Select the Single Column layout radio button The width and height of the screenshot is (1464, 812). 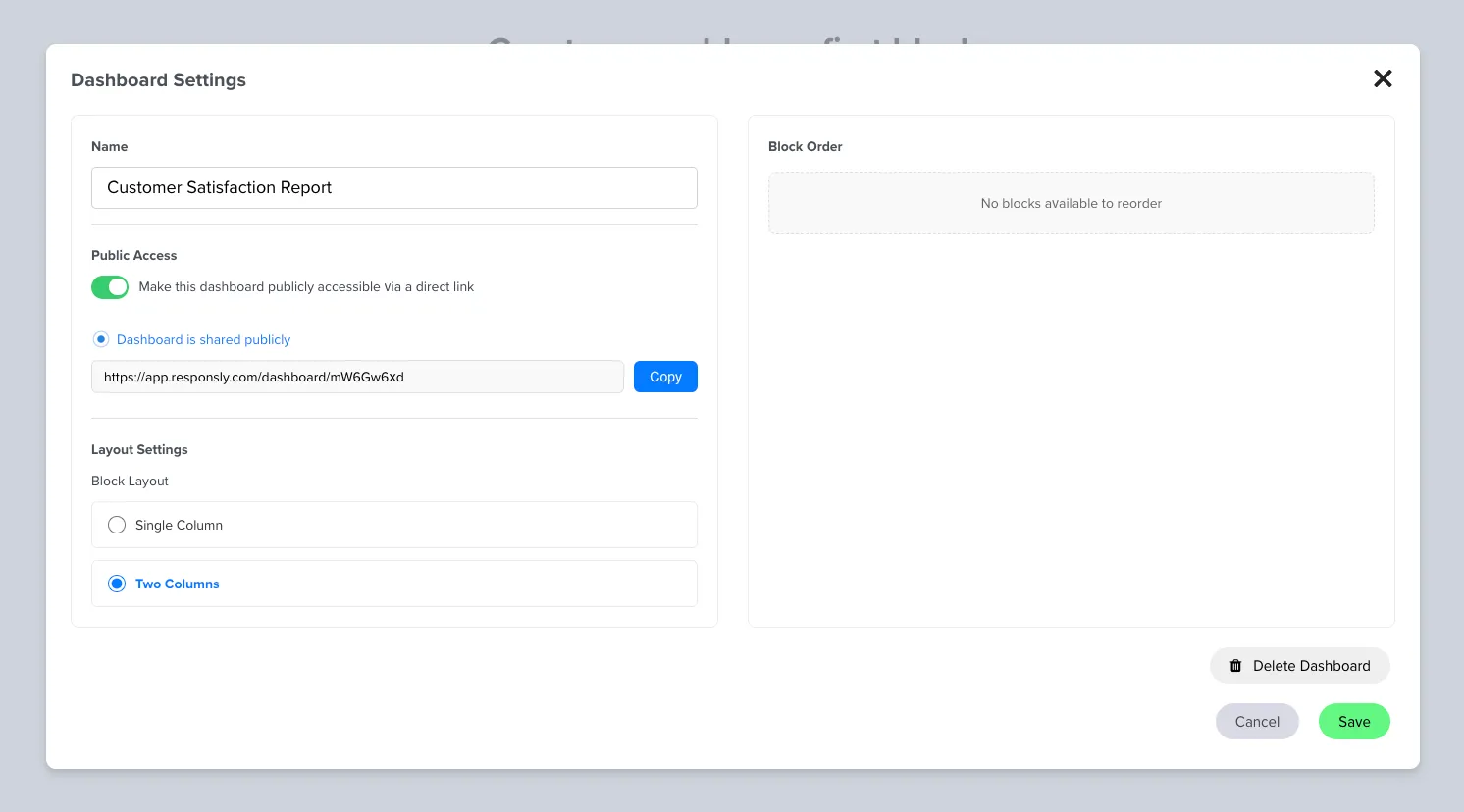[x=116, y=524]
